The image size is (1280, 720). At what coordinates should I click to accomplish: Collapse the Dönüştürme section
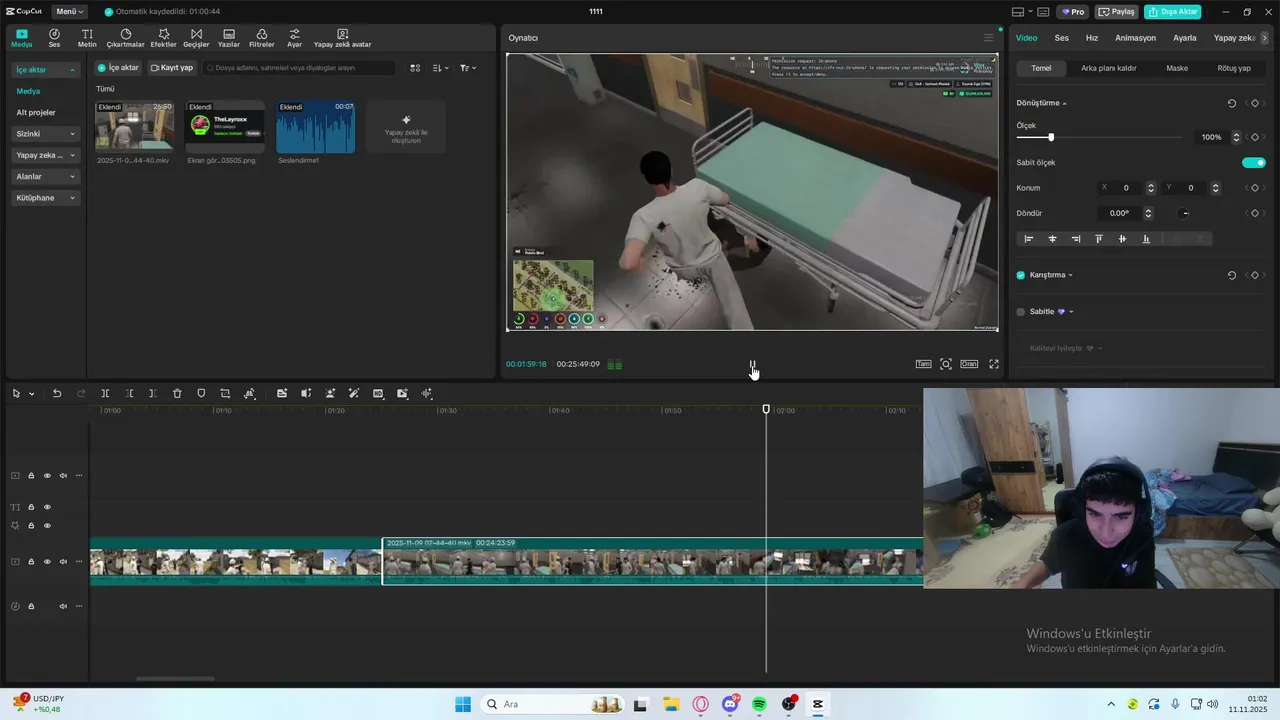coord(1064,104)
